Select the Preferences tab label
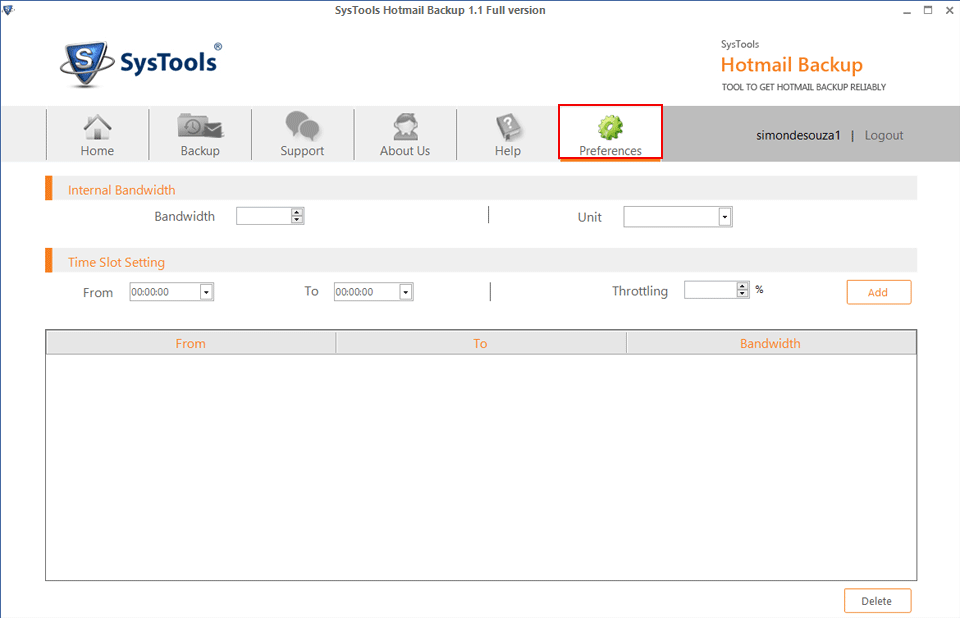 point(610,151)
